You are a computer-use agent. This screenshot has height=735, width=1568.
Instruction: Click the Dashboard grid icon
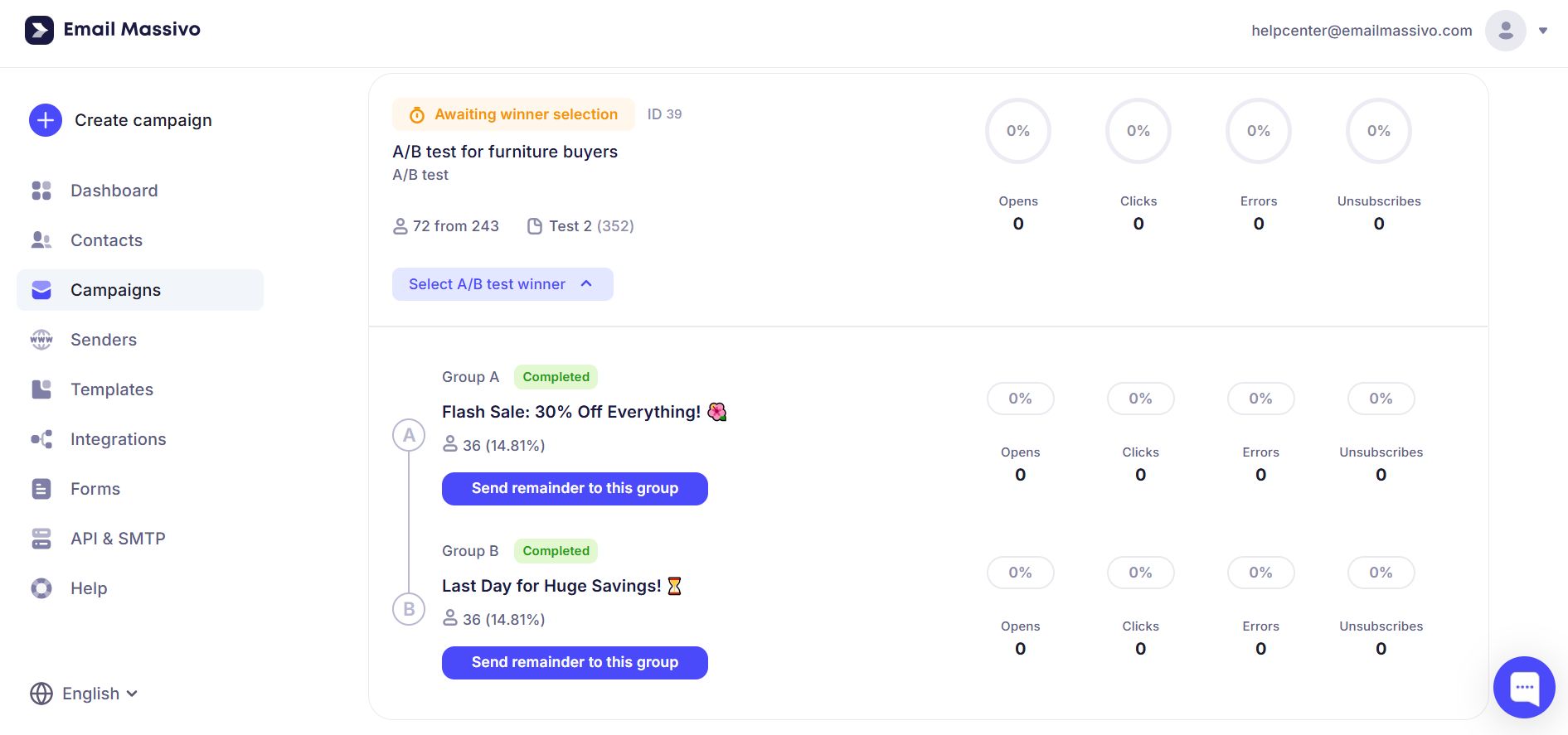[x=41, y=191]
